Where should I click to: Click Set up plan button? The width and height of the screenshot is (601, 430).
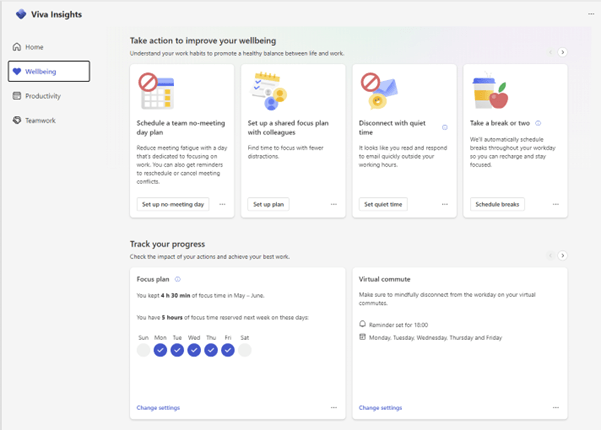click(268, 204)
